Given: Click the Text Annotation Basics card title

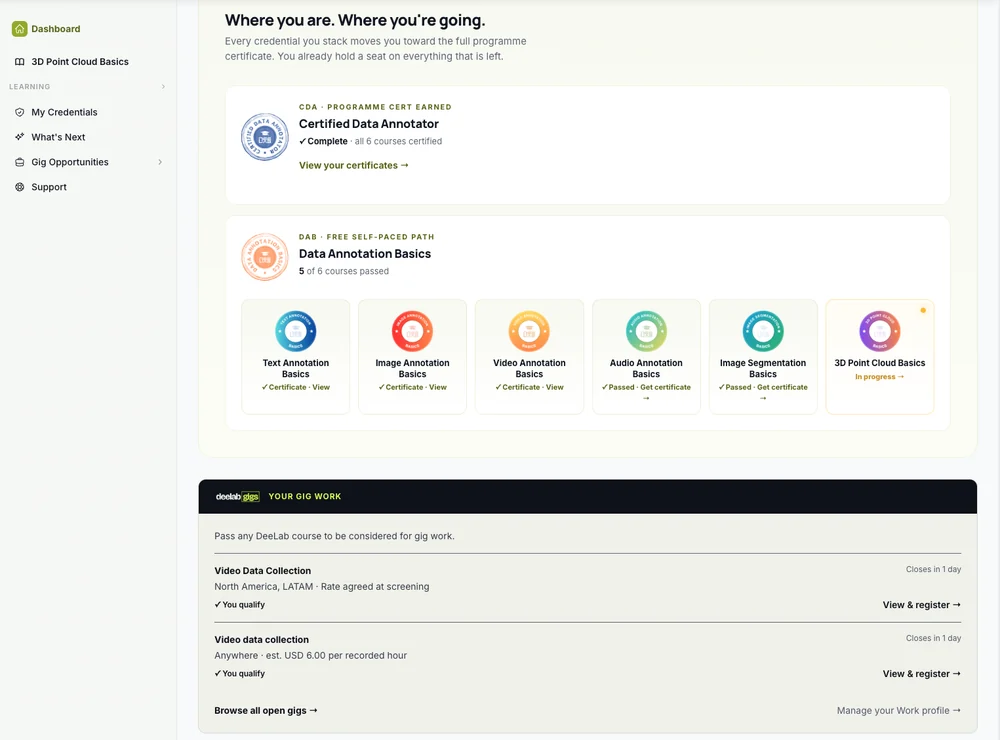Looking at the screenshot, I should (296, 369).
